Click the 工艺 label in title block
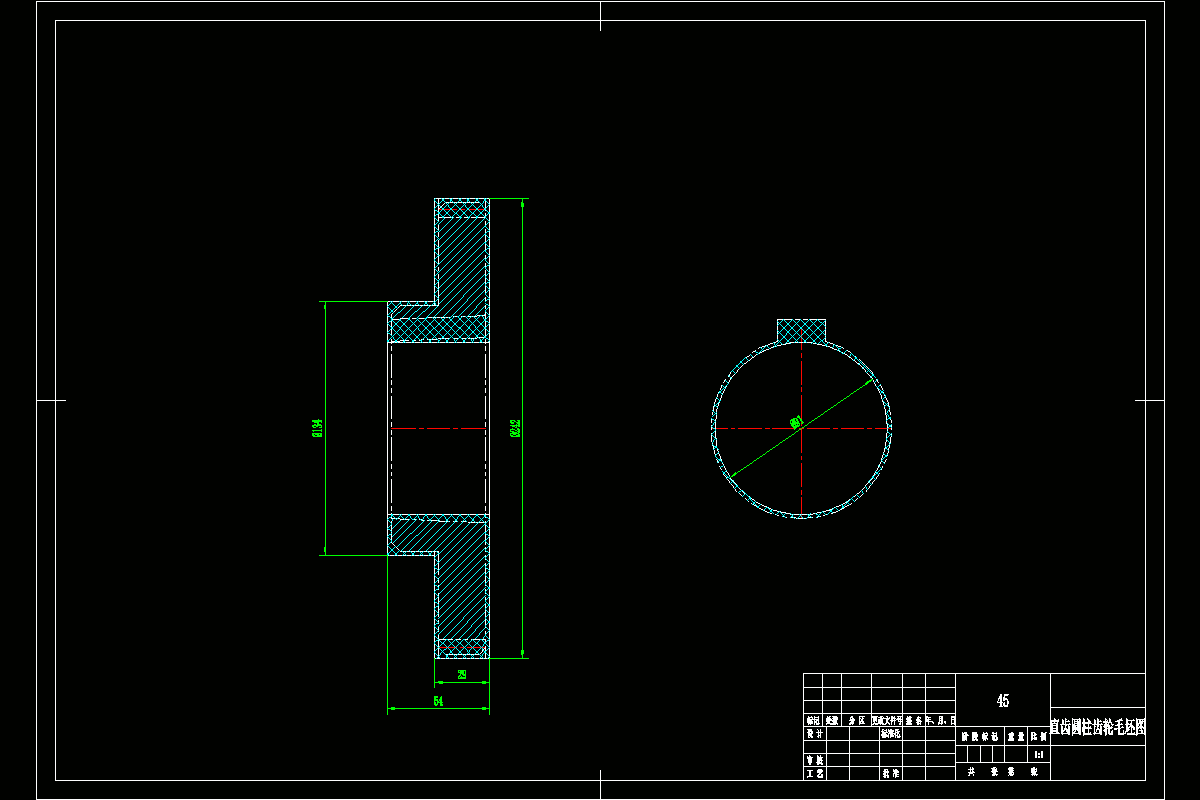The width and height of the screenshot is (1200, 800). (813, 773)
